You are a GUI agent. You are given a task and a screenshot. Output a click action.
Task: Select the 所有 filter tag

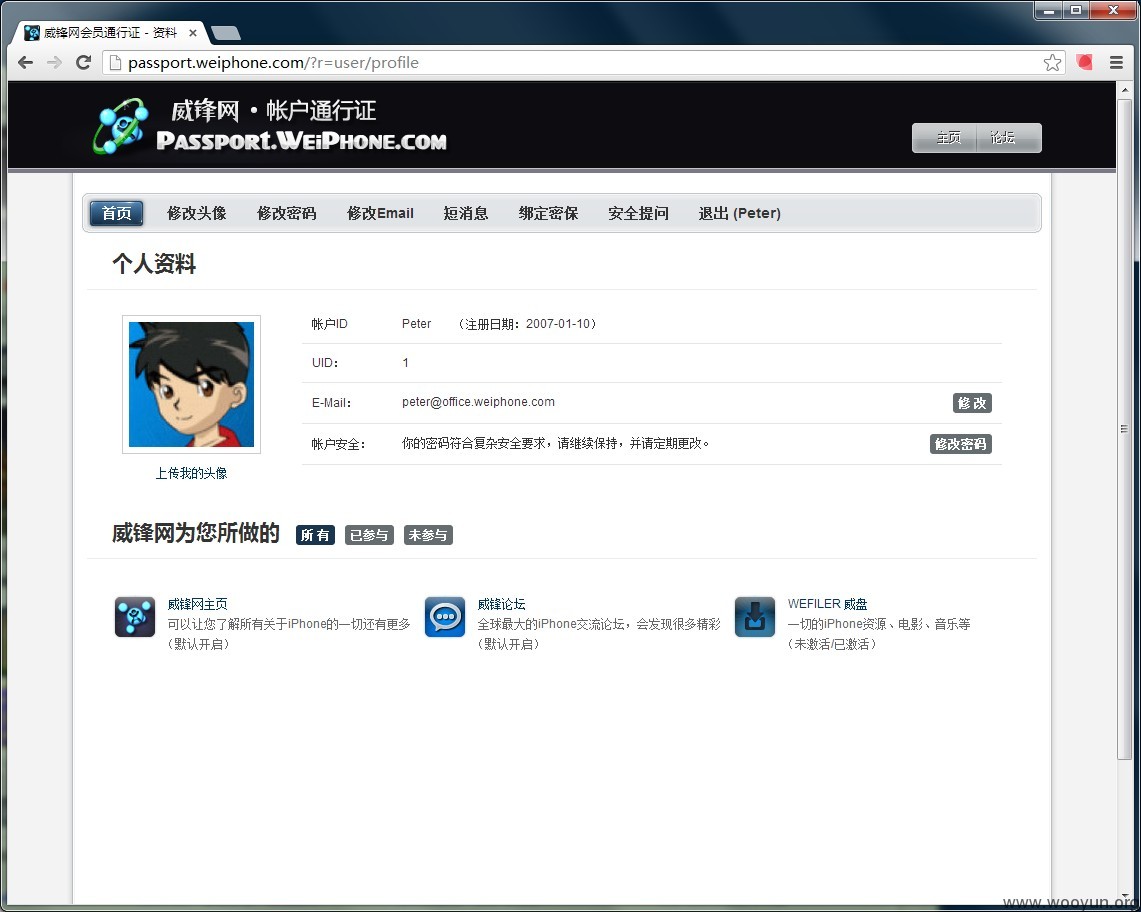point(315,535)
